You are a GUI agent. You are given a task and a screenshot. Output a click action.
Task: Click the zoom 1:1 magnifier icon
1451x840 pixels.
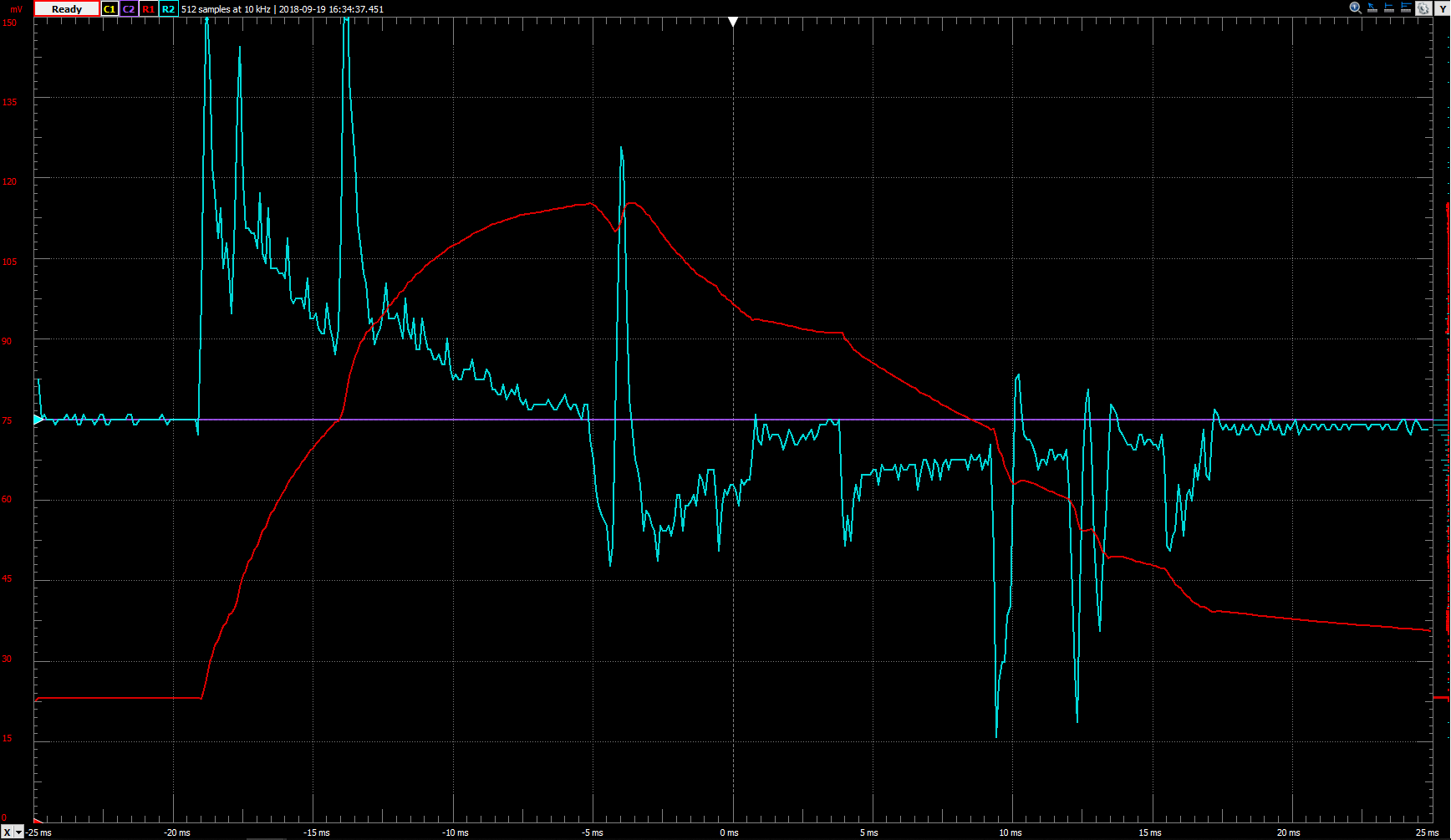coord(1356,8)
